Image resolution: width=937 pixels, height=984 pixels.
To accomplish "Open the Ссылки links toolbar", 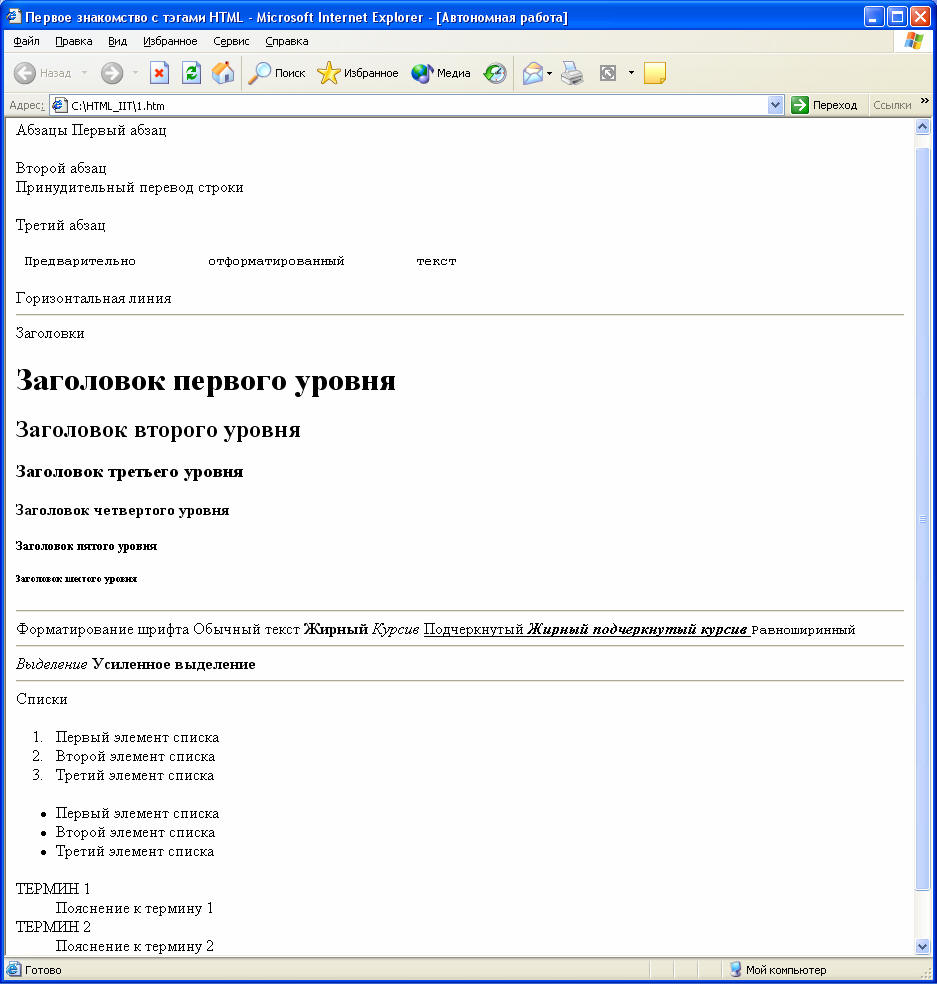I will pyautogui.click(x=892, y=105).
